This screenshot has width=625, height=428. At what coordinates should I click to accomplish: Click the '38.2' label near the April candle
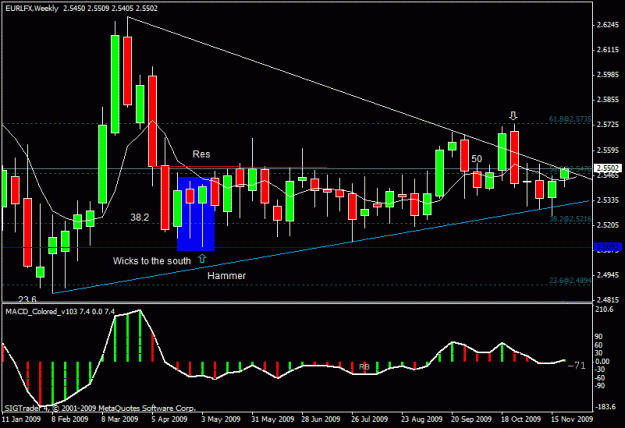(140, 217)
